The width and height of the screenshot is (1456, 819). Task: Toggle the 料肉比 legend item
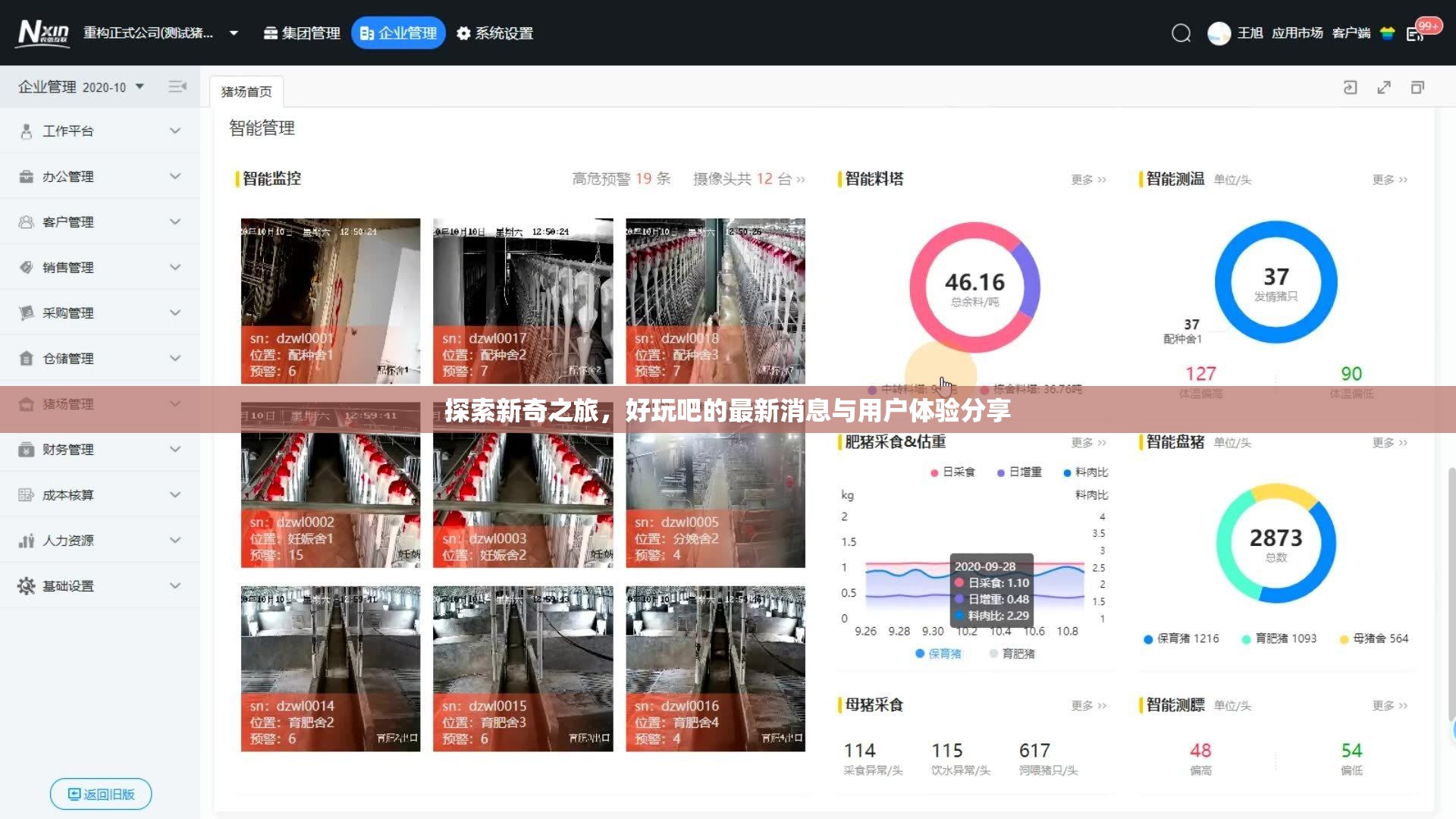click(1086, 472)
